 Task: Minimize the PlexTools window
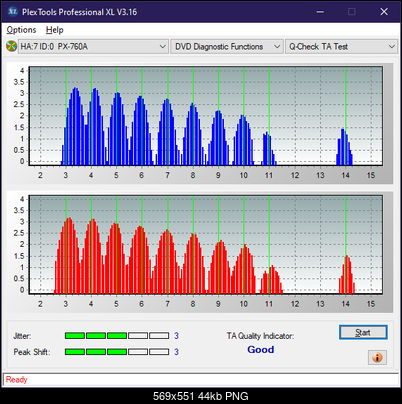(x=320, y=12)
